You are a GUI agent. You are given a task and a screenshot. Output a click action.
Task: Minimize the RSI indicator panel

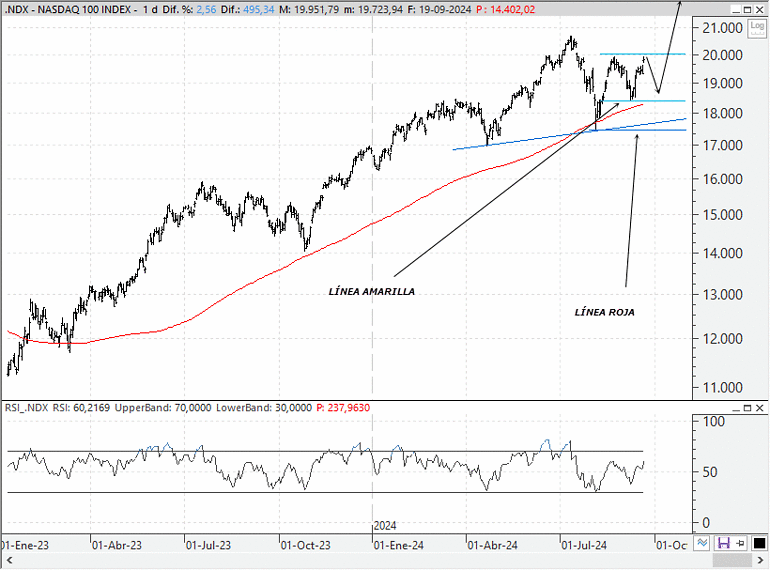point(735,408)
